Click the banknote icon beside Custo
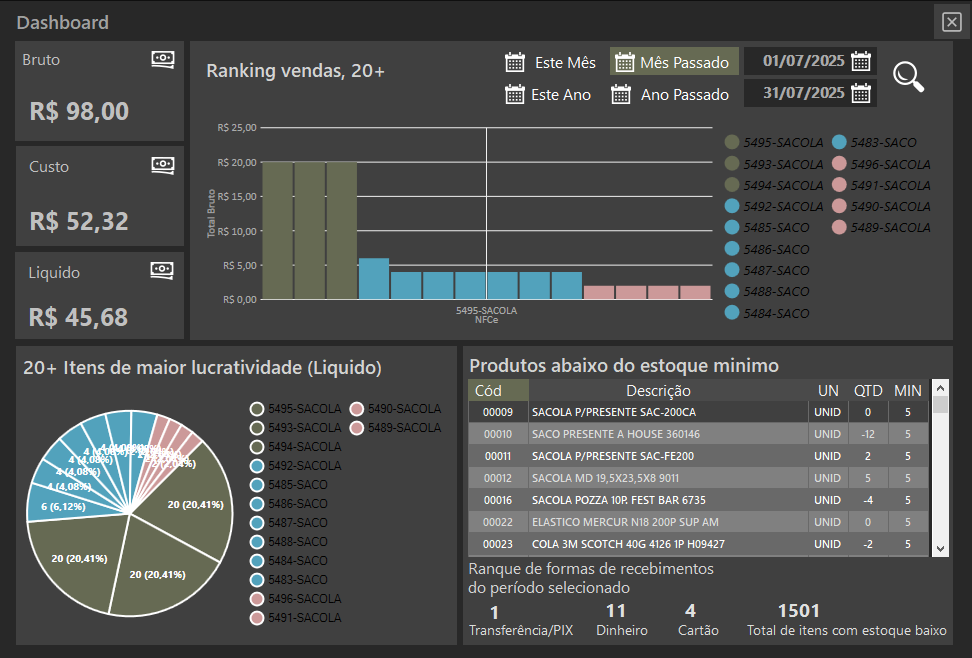The height and width of the screenshot is (658, 972). pyautogui.click(x=162, y=166)
